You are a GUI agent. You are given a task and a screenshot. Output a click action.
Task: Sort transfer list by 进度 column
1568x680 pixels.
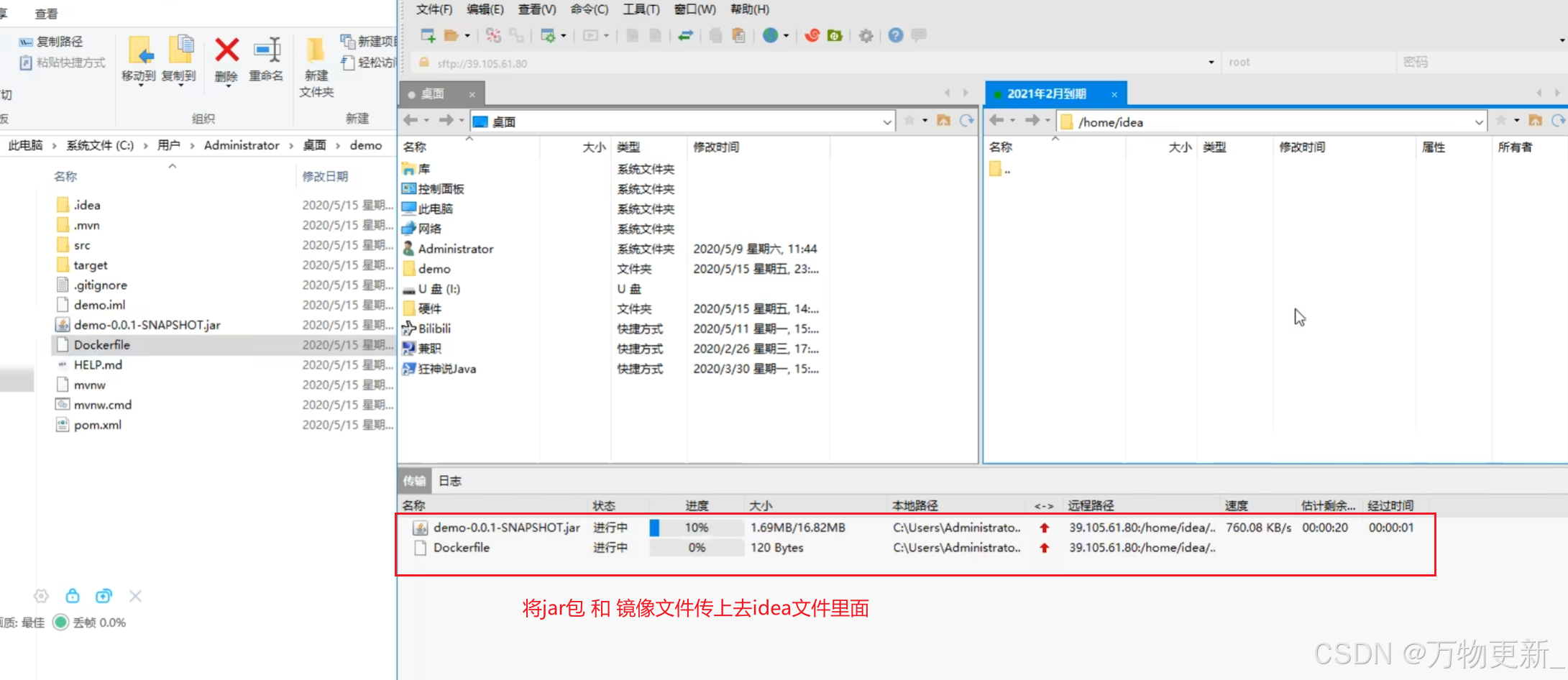(697, 505)
